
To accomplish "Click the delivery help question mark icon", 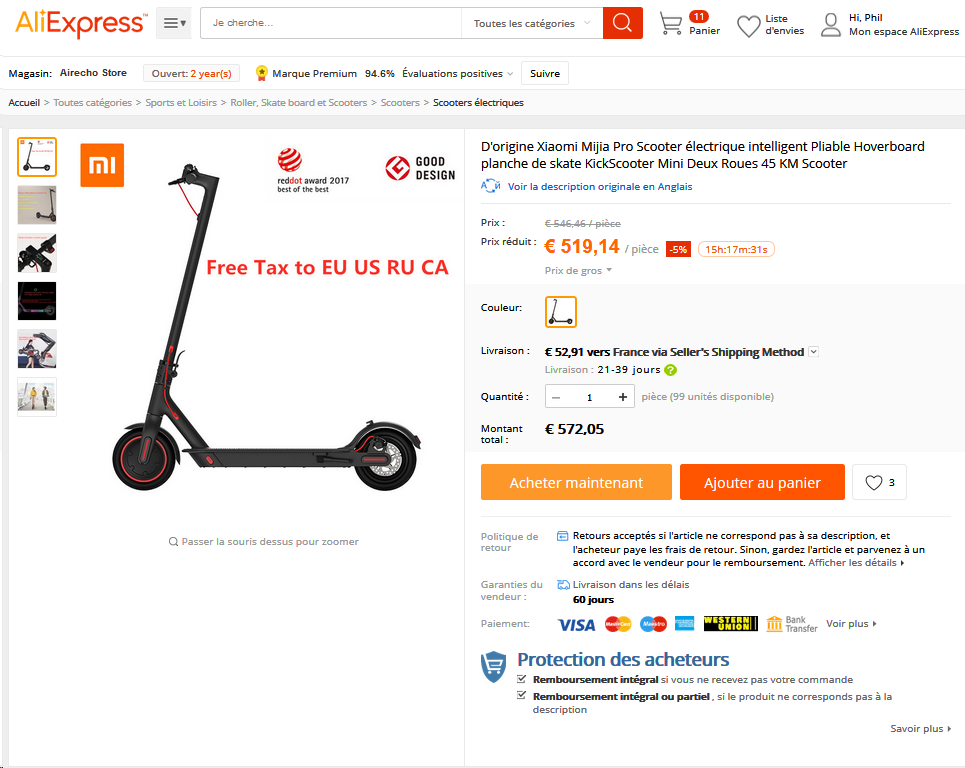I will [x=671, y=370].
